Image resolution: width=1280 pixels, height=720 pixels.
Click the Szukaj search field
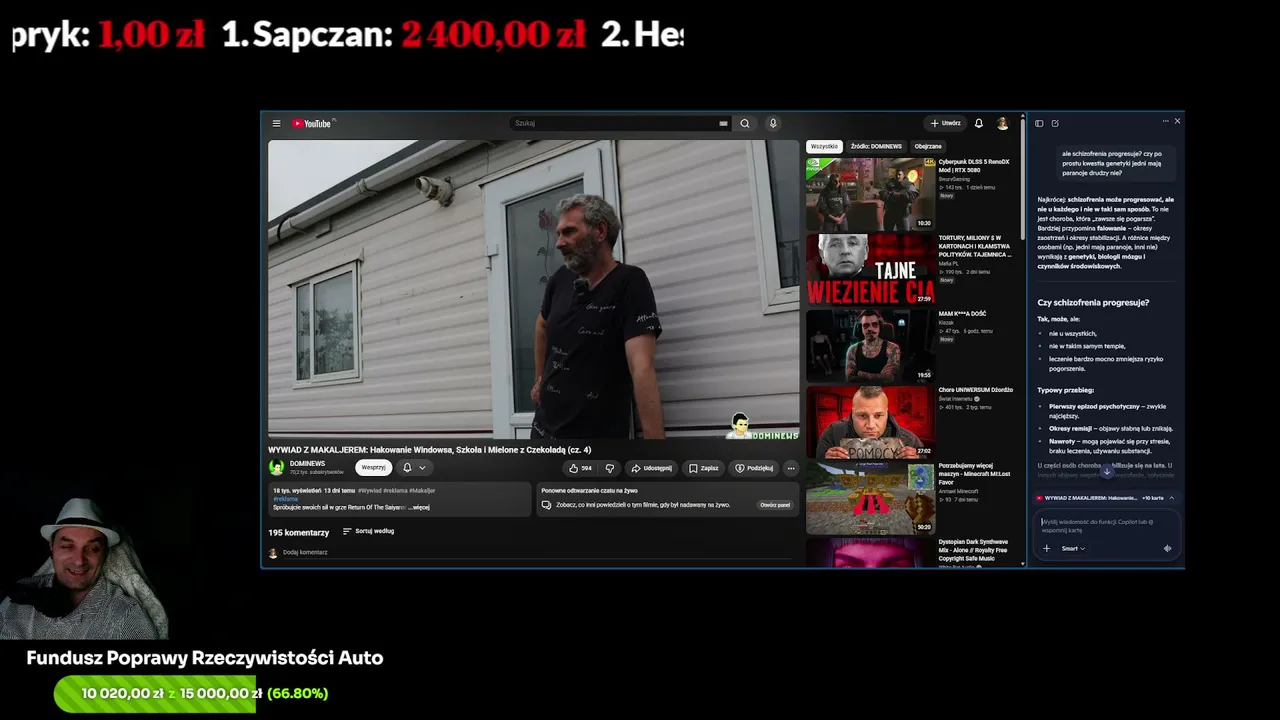click(620, 124)
